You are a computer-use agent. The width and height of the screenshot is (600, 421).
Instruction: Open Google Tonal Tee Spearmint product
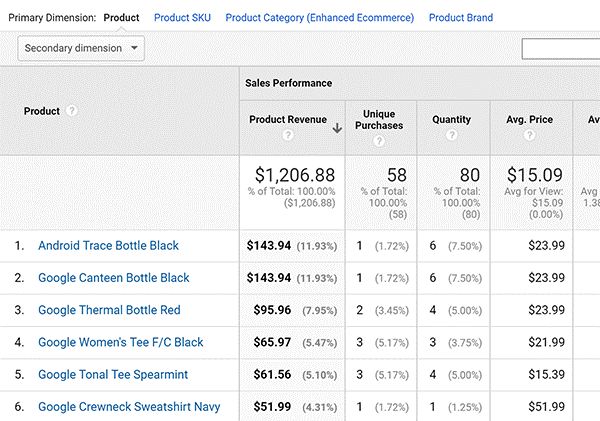point(113,374)
